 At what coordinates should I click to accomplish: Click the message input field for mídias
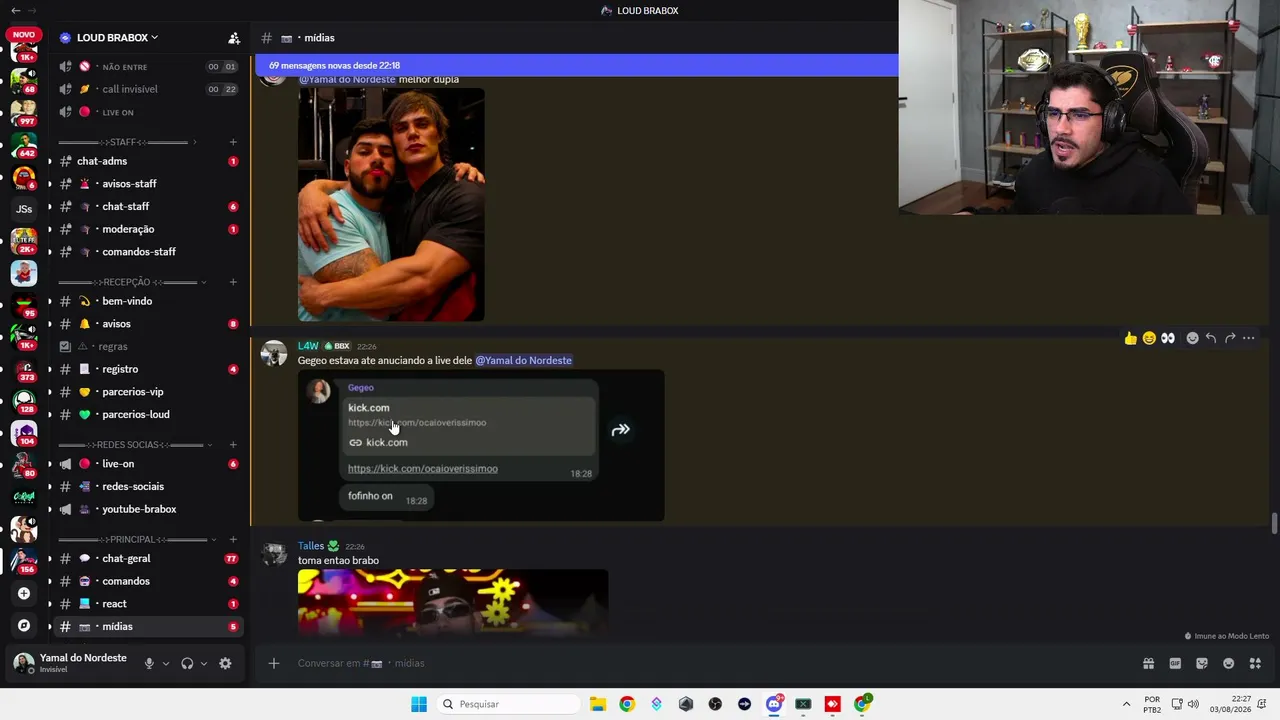pyautogui.click(x=700, y=663)
